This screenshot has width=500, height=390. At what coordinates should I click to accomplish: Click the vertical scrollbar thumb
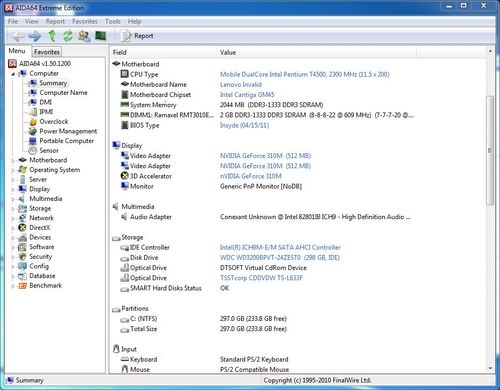click(490, 150)
